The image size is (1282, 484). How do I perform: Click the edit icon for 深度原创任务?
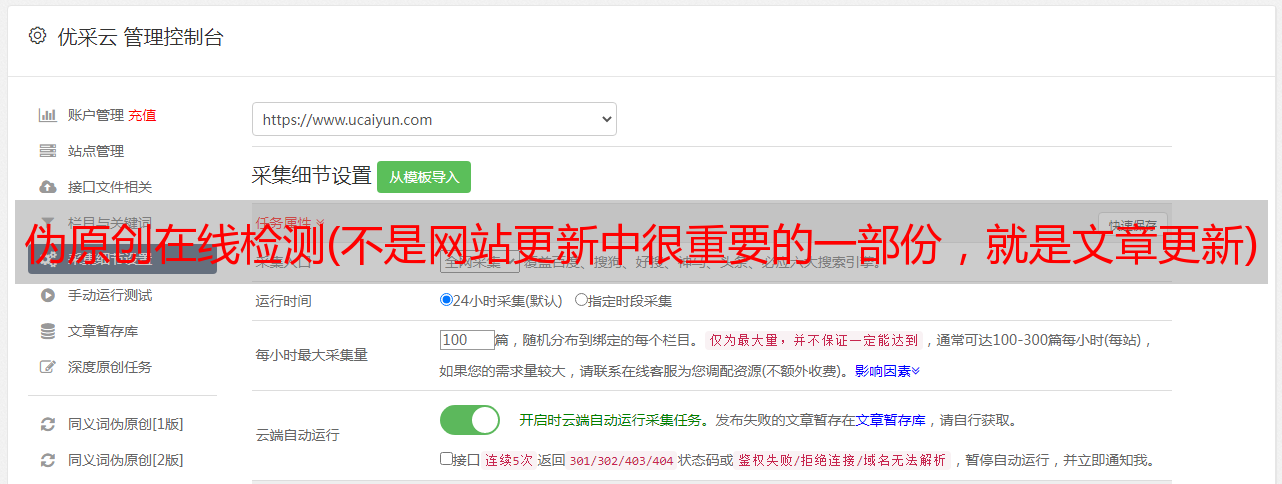pos(47,367)
